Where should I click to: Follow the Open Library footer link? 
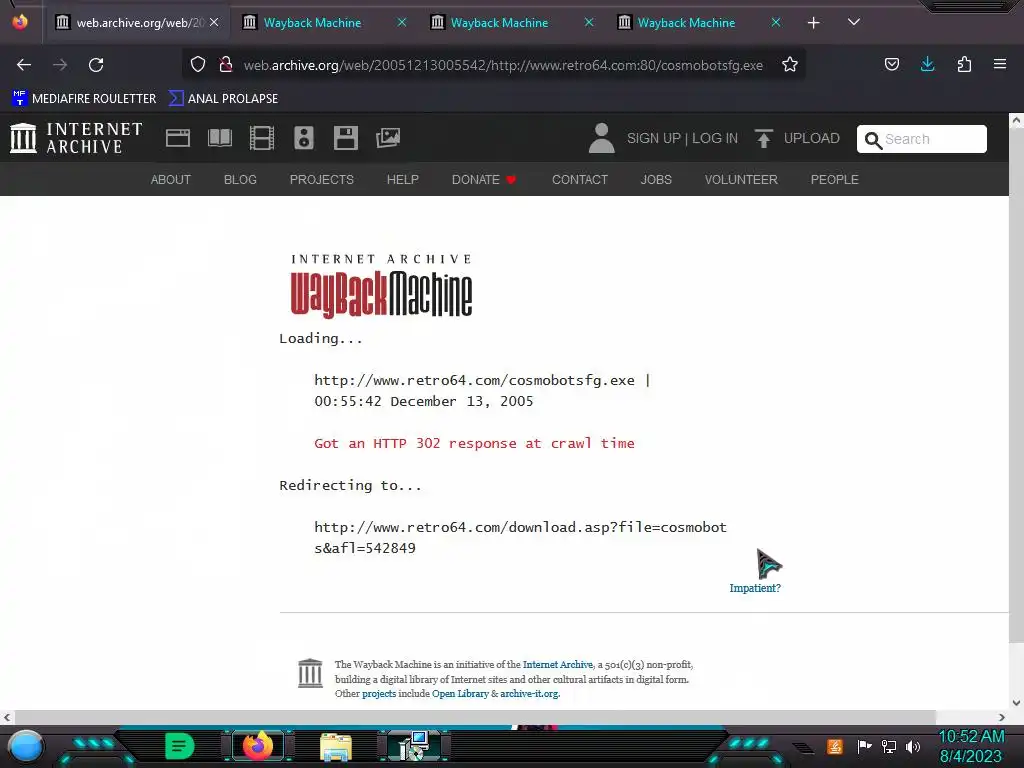pos(460,694)
